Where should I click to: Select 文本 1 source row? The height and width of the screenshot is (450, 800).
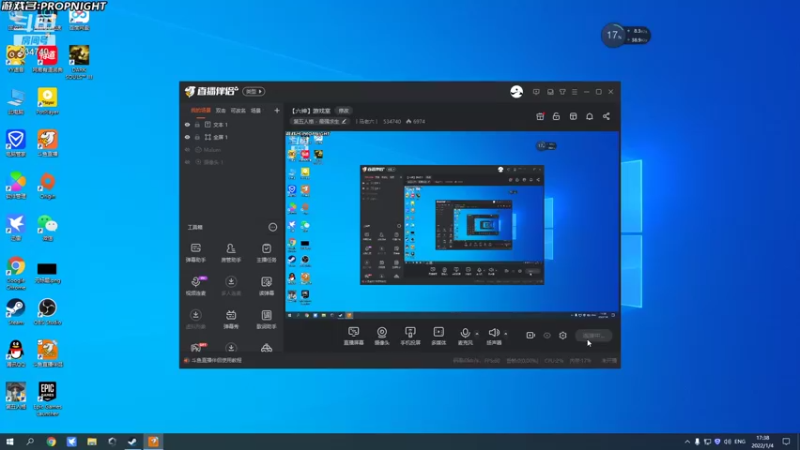(x=232, y=124)
